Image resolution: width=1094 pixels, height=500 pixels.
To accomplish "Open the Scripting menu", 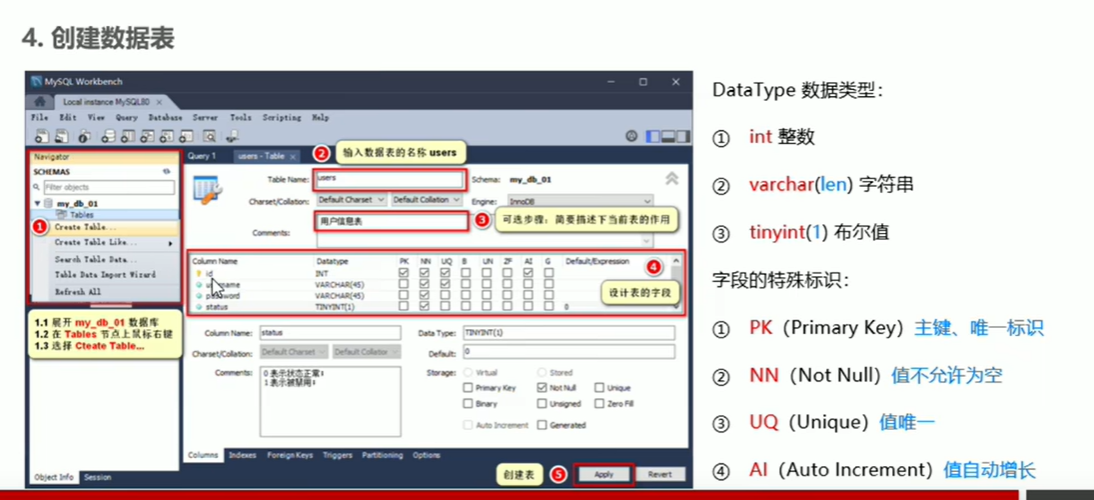I will (282, 118).
